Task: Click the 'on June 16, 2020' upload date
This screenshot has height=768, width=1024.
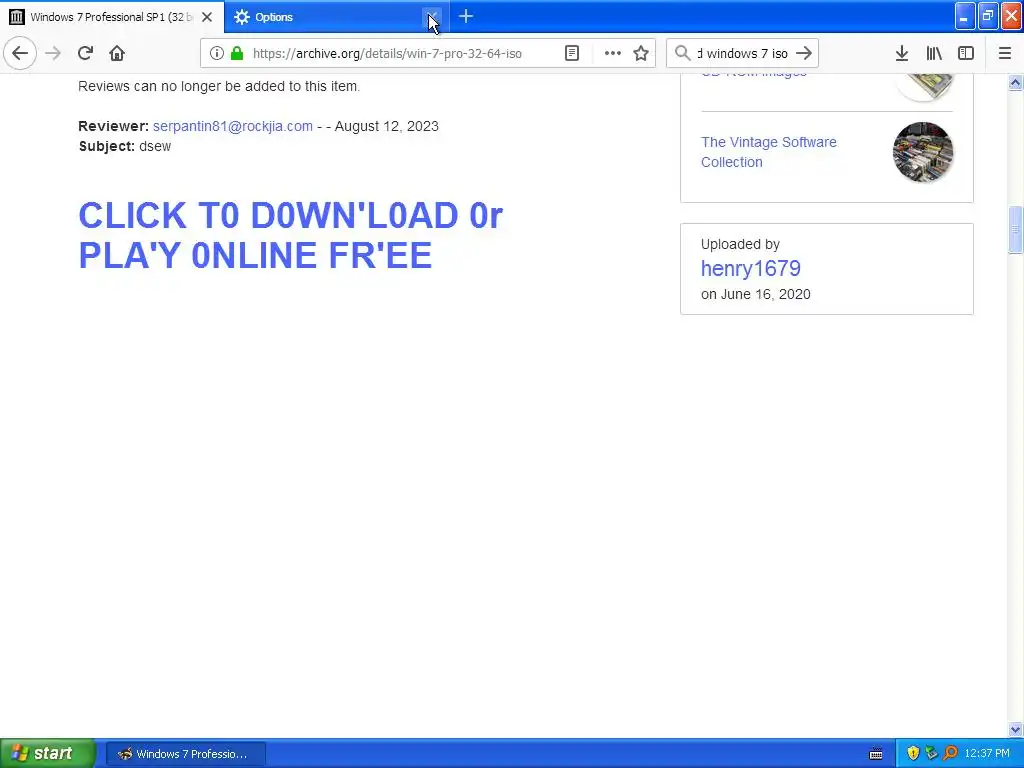Action: coord(756,294)
